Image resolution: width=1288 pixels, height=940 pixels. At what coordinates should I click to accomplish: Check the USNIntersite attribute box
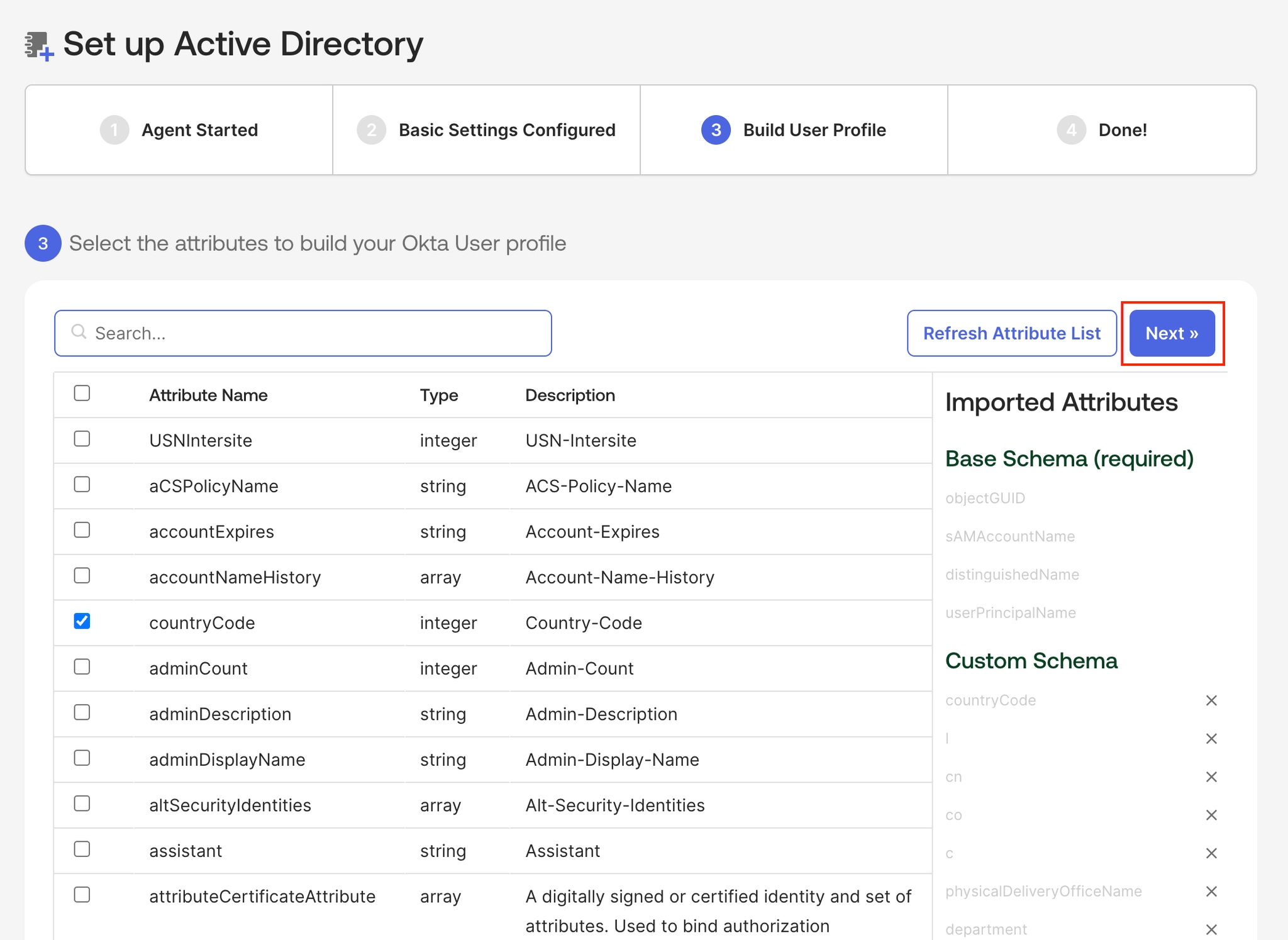tap(82, 439)
